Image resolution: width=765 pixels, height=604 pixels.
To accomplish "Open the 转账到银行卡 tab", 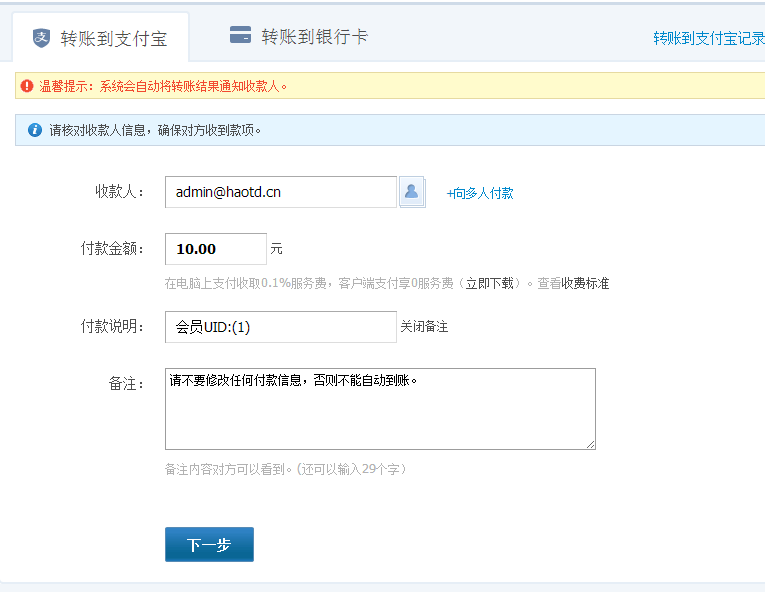I will [299, 36].
